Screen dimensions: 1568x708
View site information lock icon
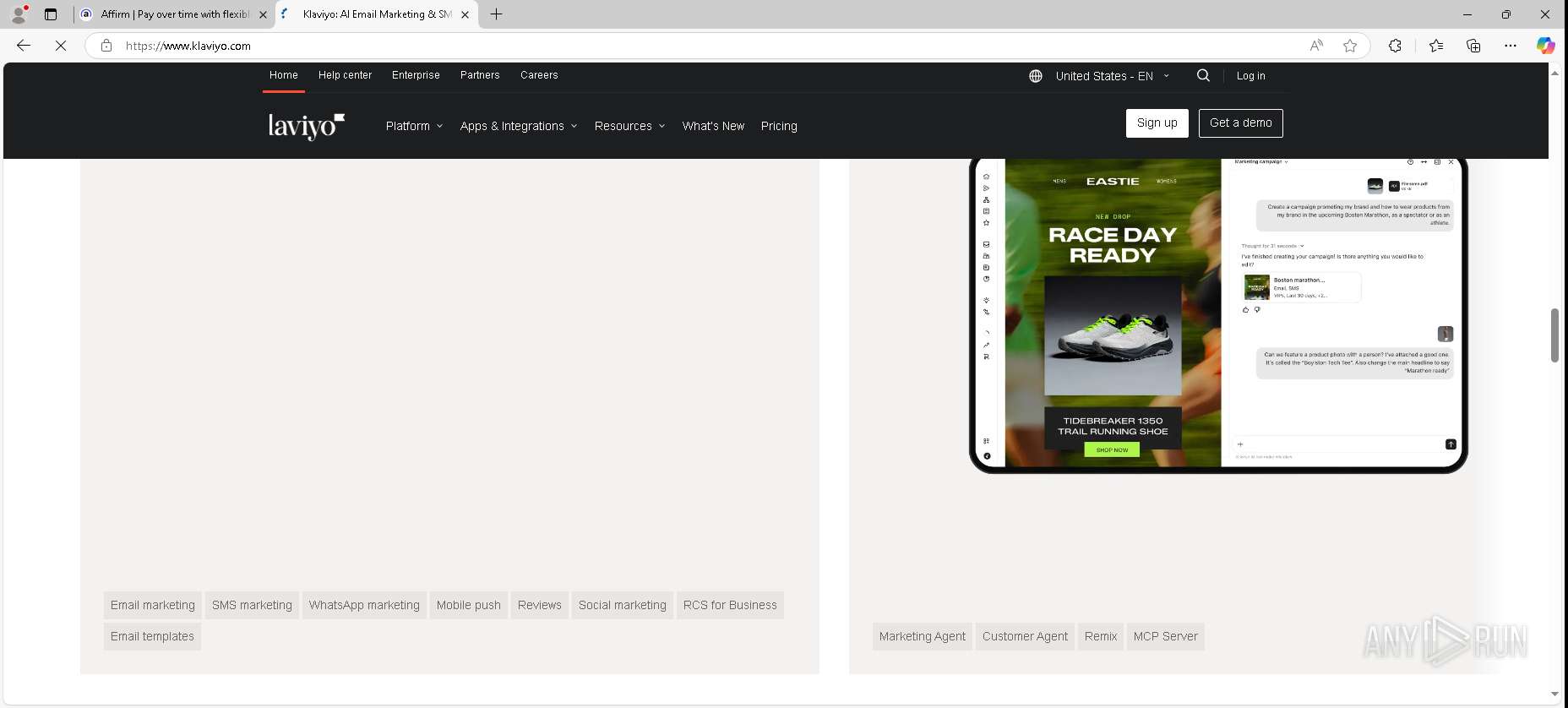point(106,46)
